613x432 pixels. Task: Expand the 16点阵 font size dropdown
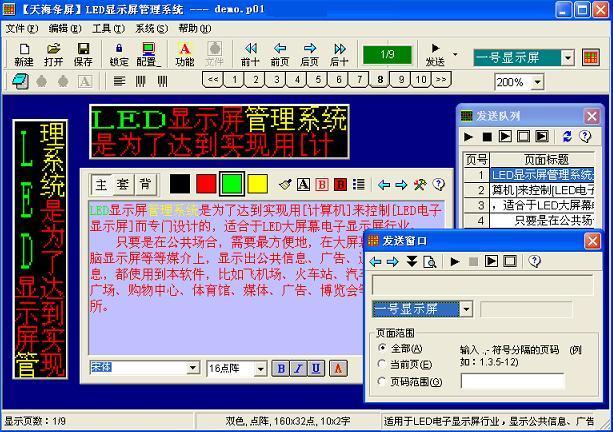pos(263,368)
